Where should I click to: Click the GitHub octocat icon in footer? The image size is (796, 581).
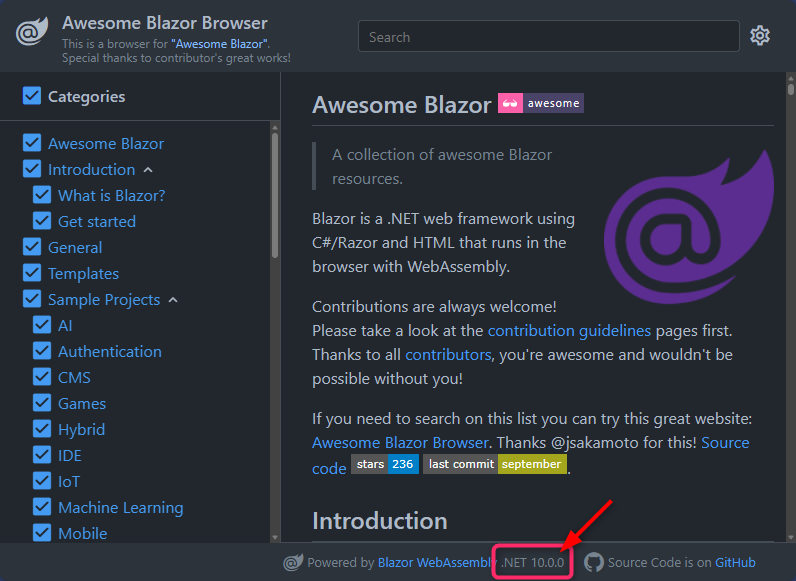593,562
